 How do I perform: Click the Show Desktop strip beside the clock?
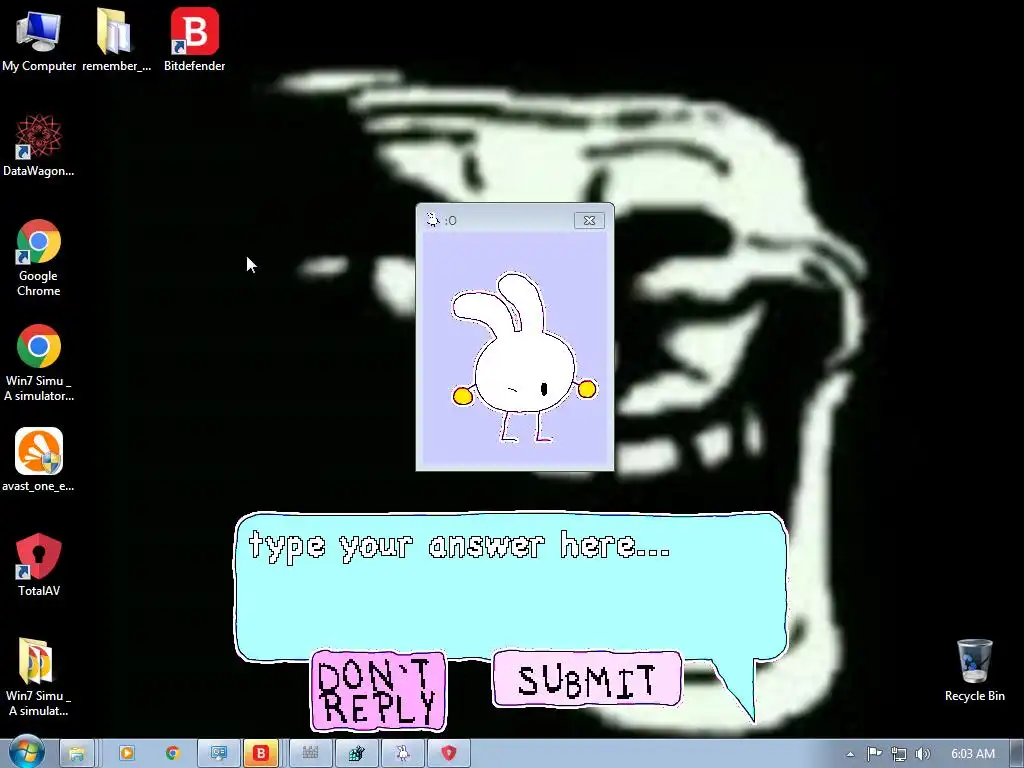[1017, 754]
